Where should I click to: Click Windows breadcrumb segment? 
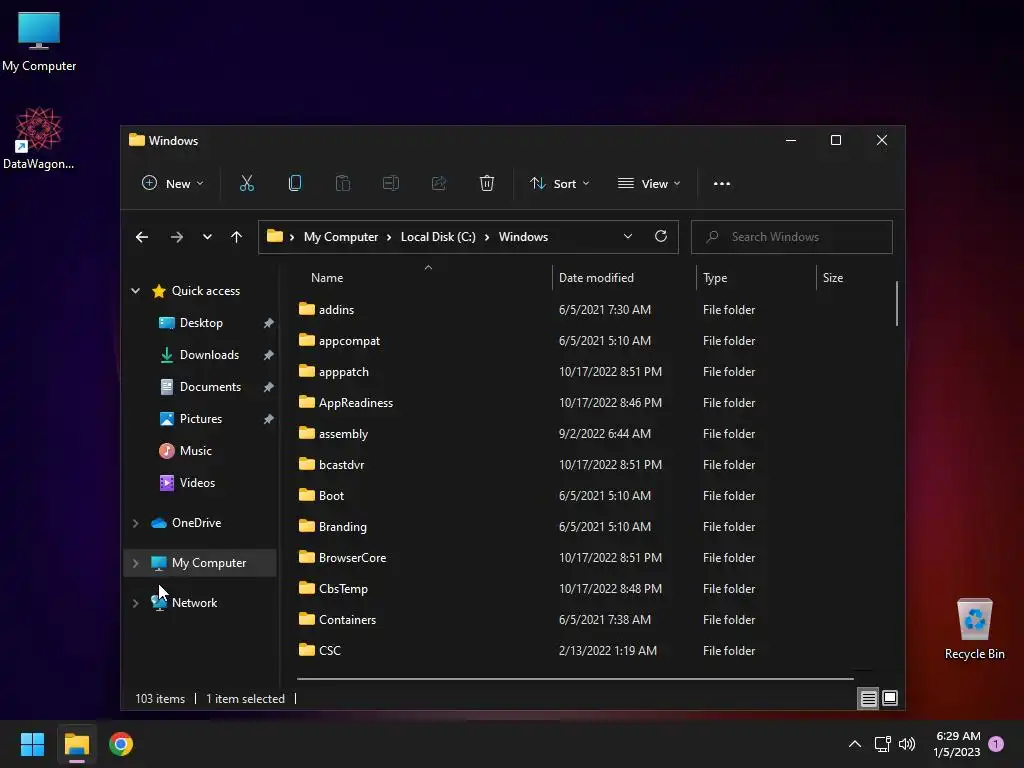523,237
